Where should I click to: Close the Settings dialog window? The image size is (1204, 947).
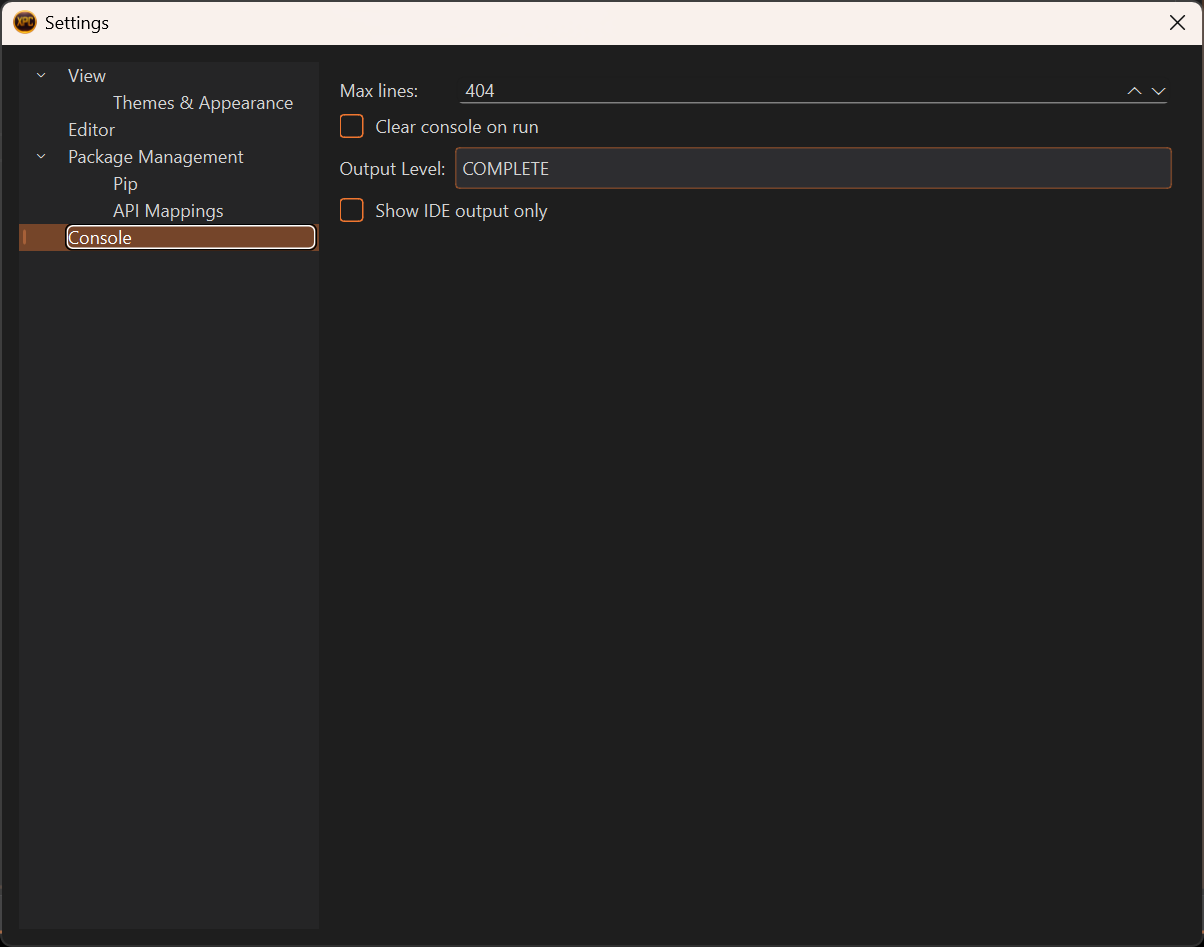[1177, 22]
